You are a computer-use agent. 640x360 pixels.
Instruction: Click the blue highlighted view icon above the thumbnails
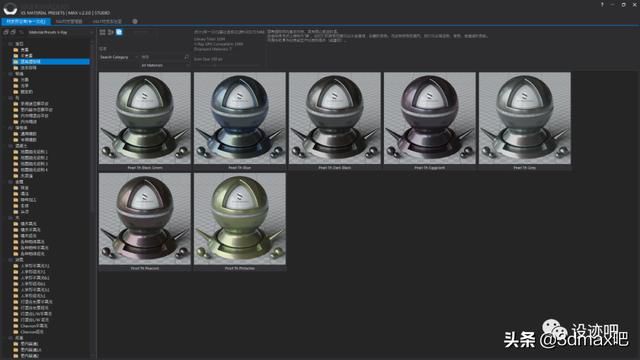(x=119, y=32)
